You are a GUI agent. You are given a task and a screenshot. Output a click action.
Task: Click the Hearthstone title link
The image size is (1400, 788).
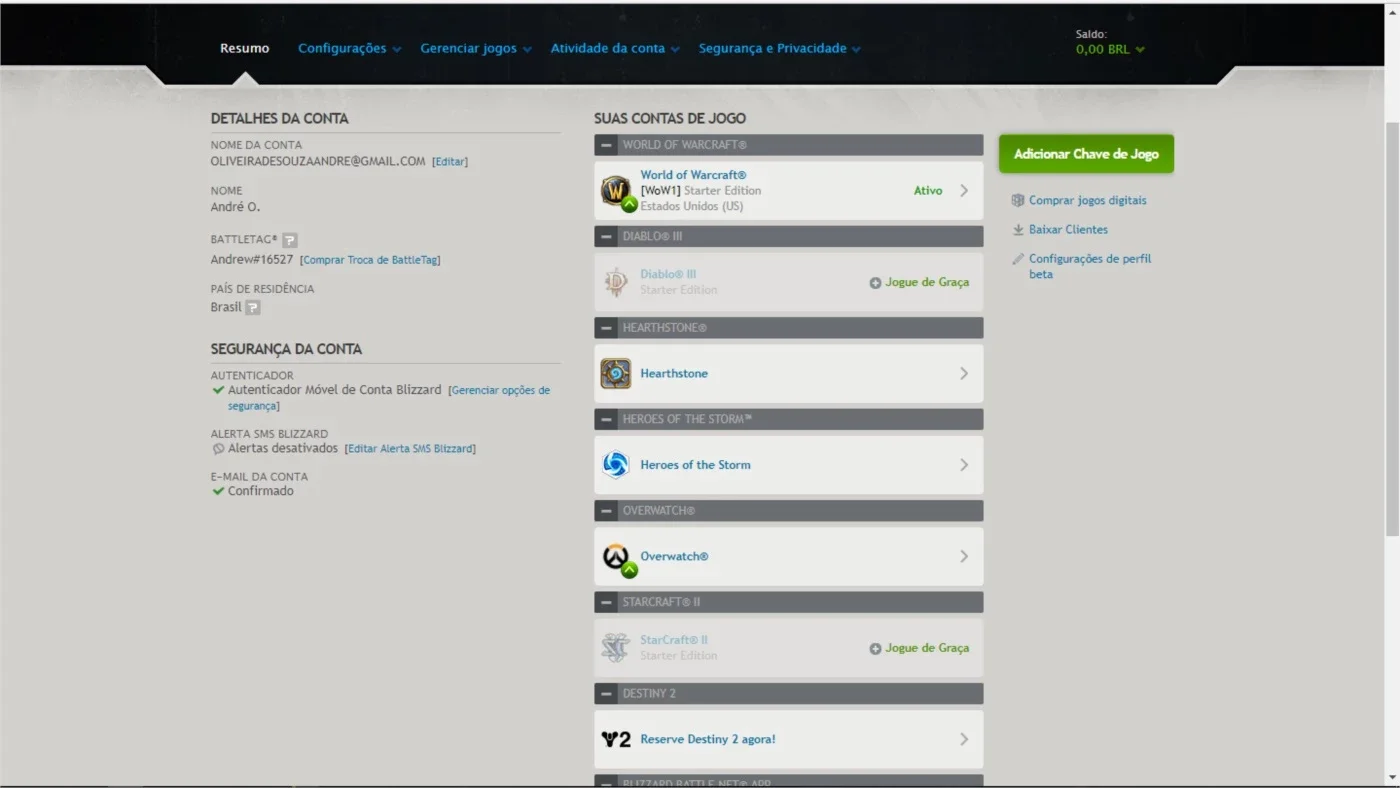coord(674,374)
